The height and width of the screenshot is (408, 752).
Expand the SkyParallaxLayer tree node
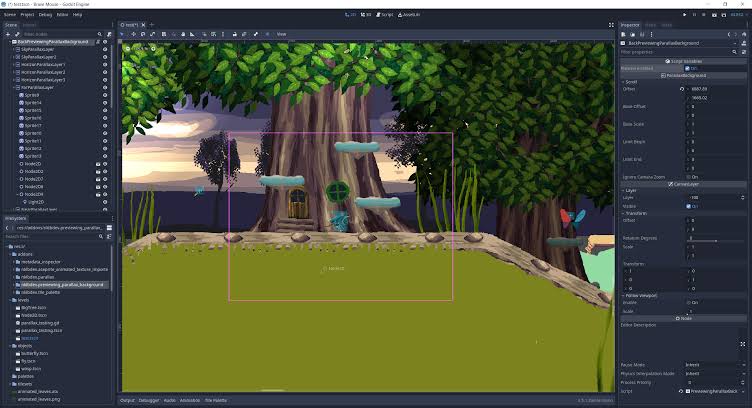click(x=14, y=49)
